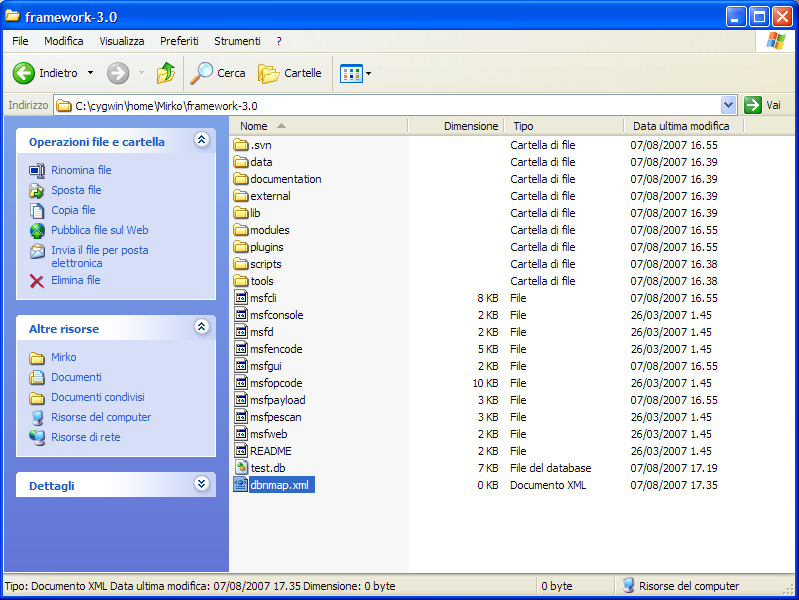Image resolution: width=799 pixels, height=600 pixels.
Task: Select the documentation folder icon
Action: click(241, 179)
